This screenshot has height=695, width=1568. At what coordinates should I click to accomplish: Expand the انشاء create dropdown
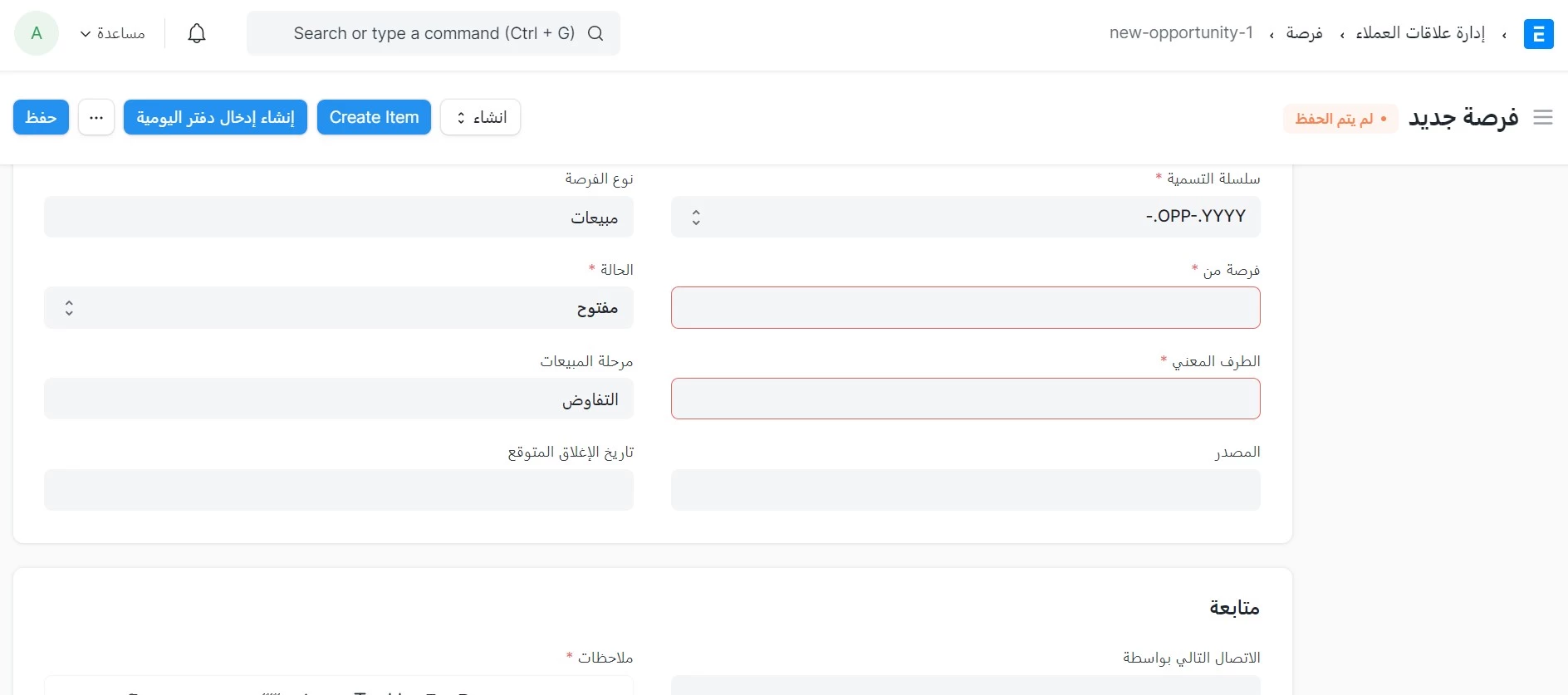(x=480, y=117)
